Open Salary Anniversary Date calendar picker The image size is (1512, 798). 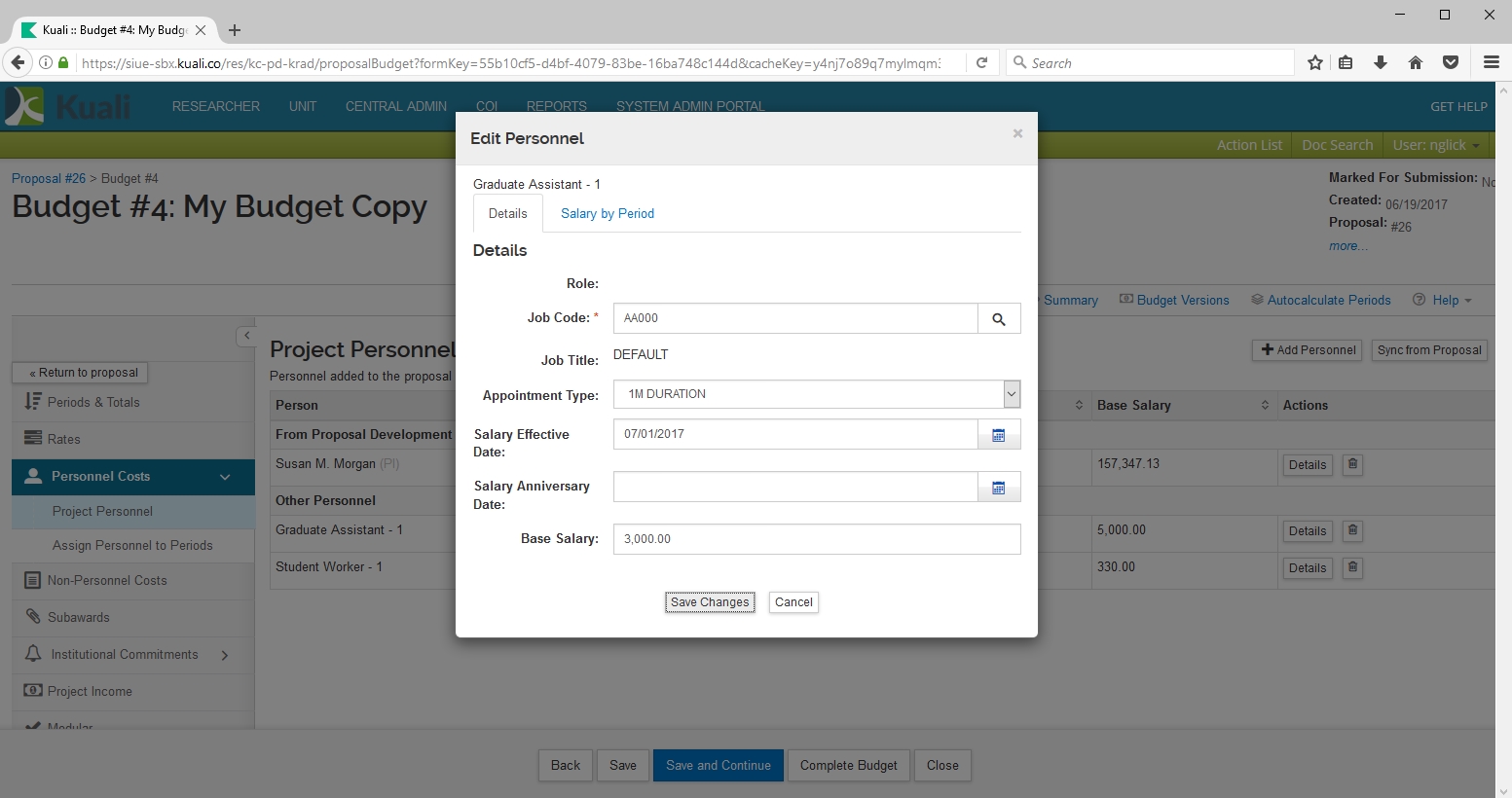pos(998,488)
